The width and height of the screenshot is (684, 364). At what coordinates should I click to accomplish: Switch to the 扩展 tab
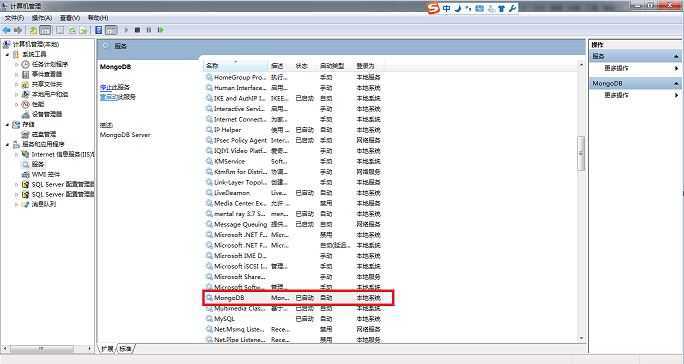[107, 349]
